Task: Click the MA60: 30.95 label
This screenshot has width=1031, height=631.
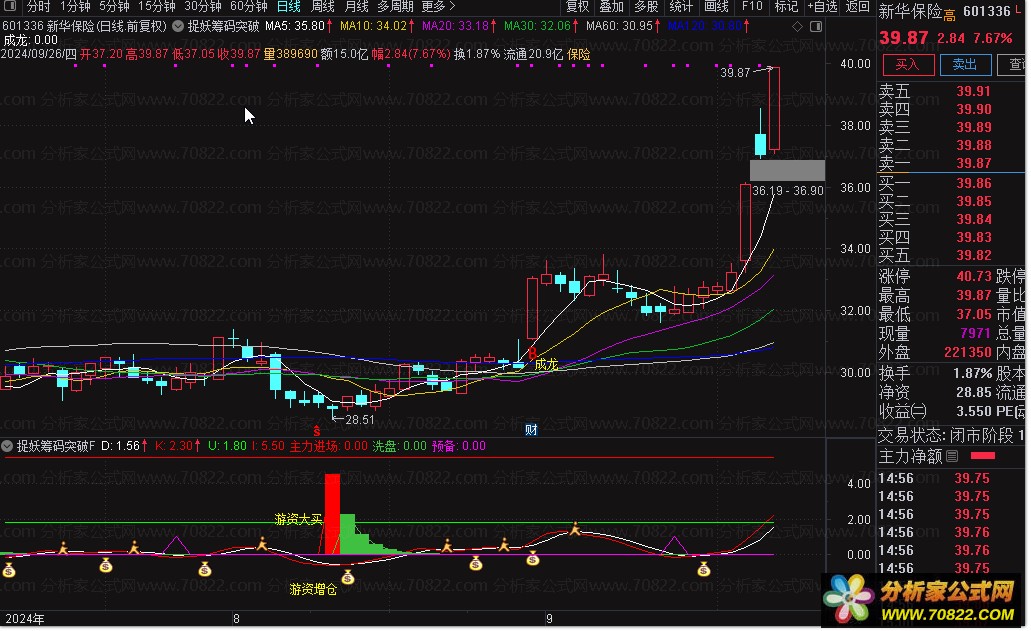Action: pos(619,26)
